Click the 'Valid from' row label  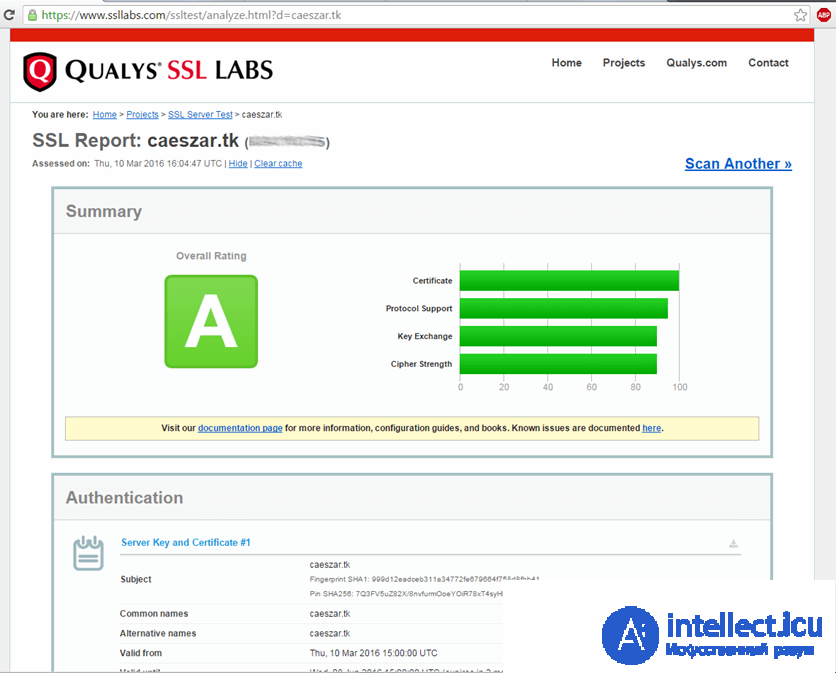tap(141, 653)
